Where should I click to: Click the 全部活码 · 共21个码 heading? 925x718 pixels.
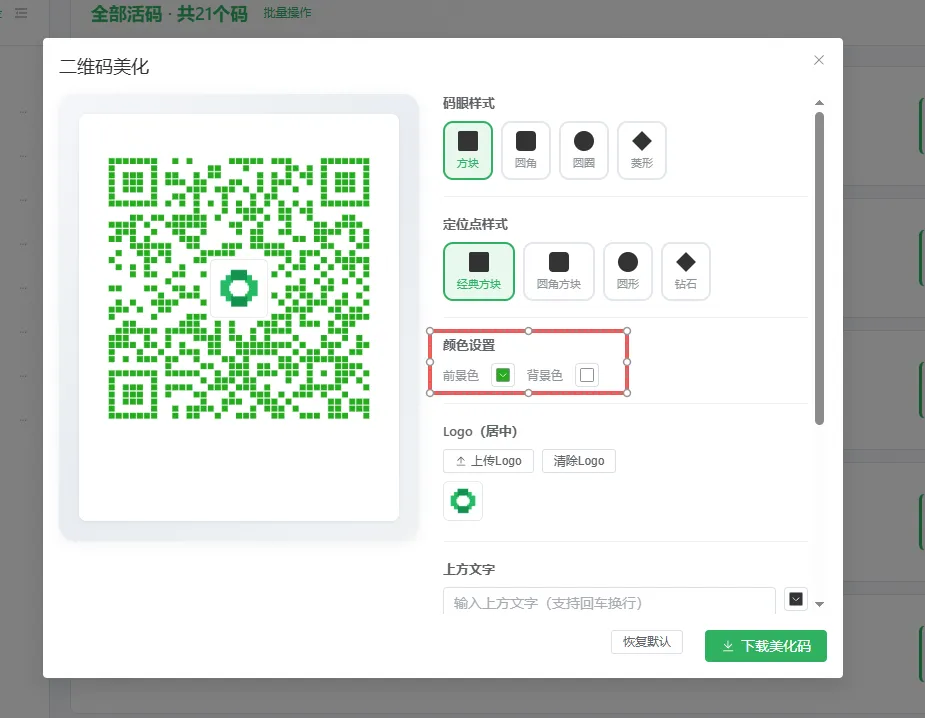click(169, 14)
